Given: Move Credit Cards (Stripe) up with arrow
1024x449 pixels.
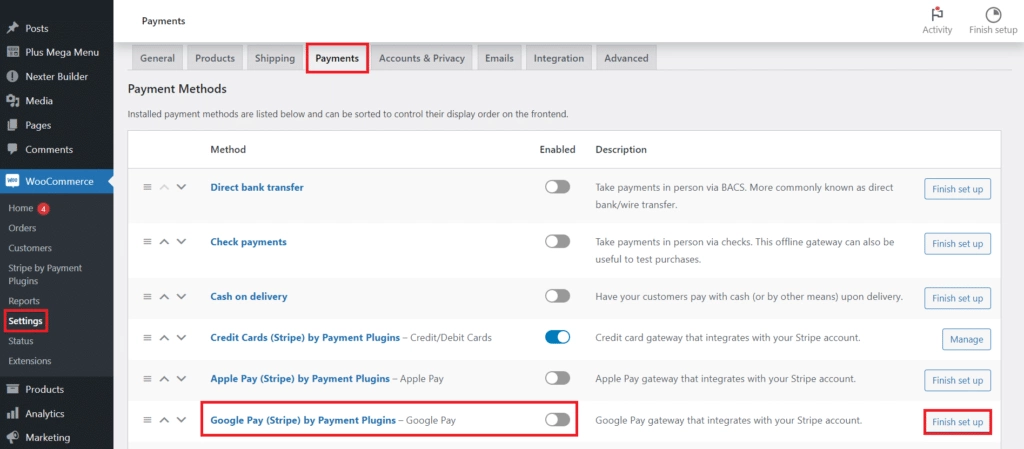Looking at the screenshot, I should point(165,337).
